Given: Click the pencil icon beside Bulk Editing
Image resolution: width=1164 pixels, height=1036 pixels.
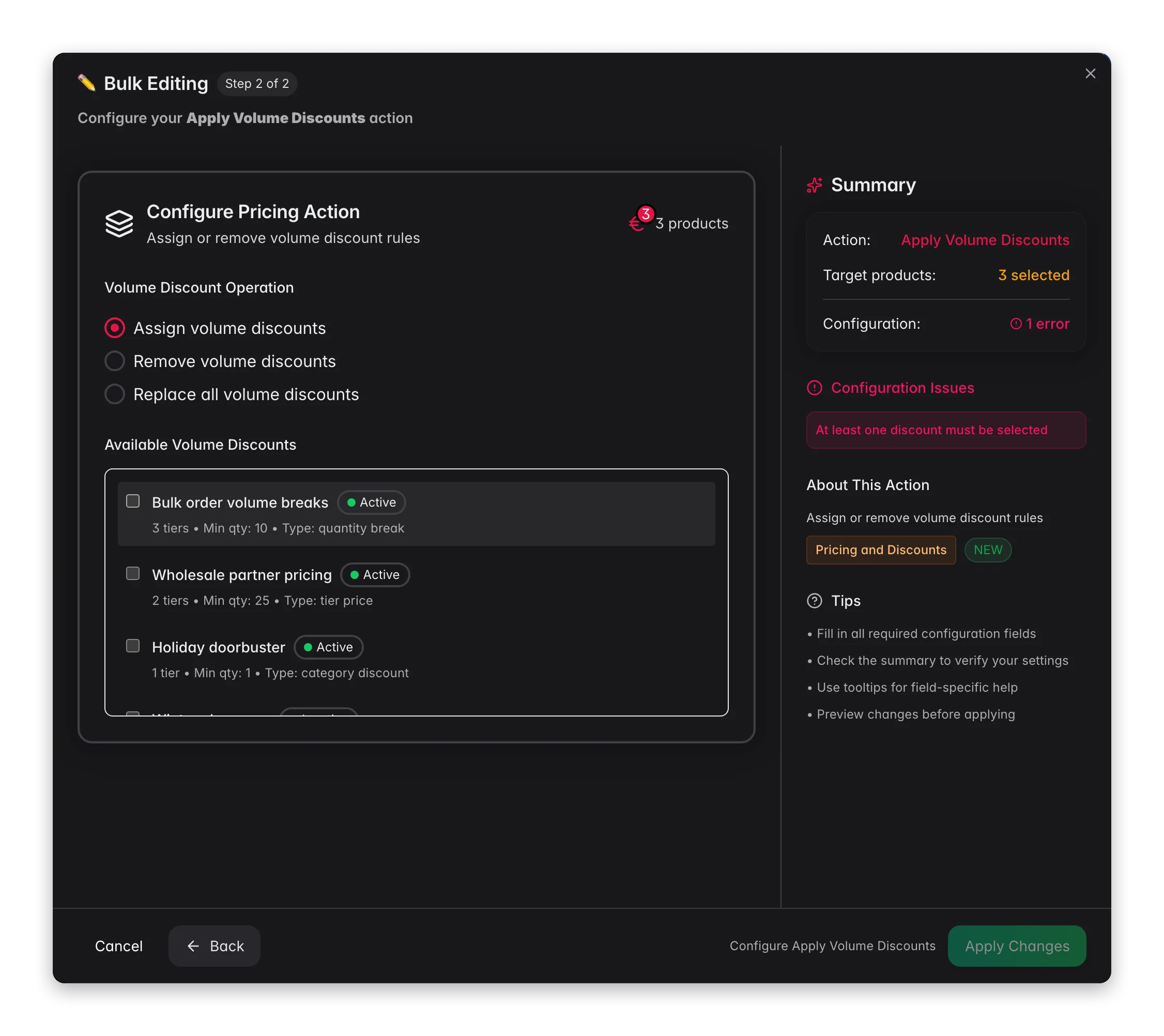Looking at the screenshot, I should click(86, 83).
